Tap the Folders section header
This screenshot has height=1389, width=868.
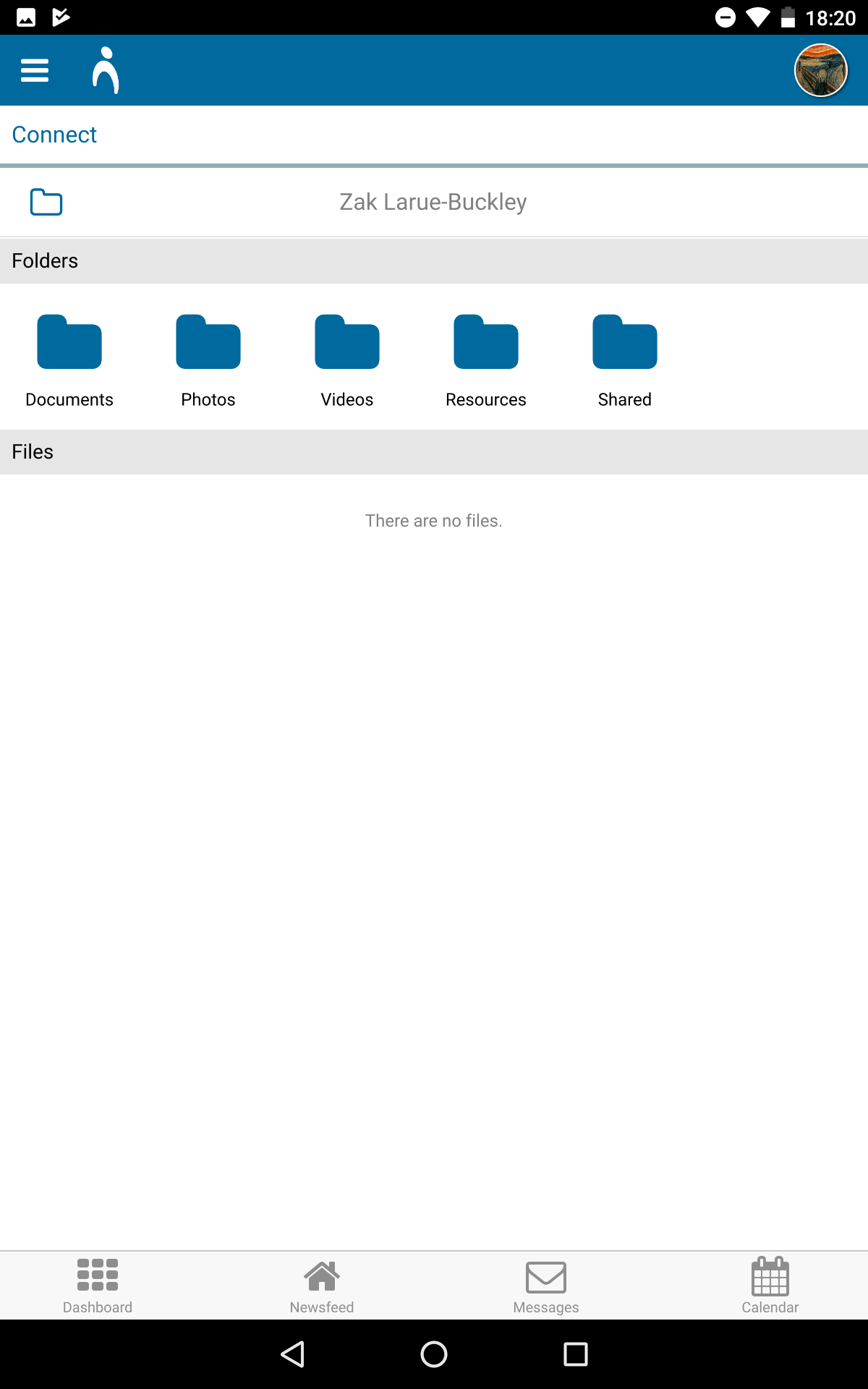click(x=434, y=260)
